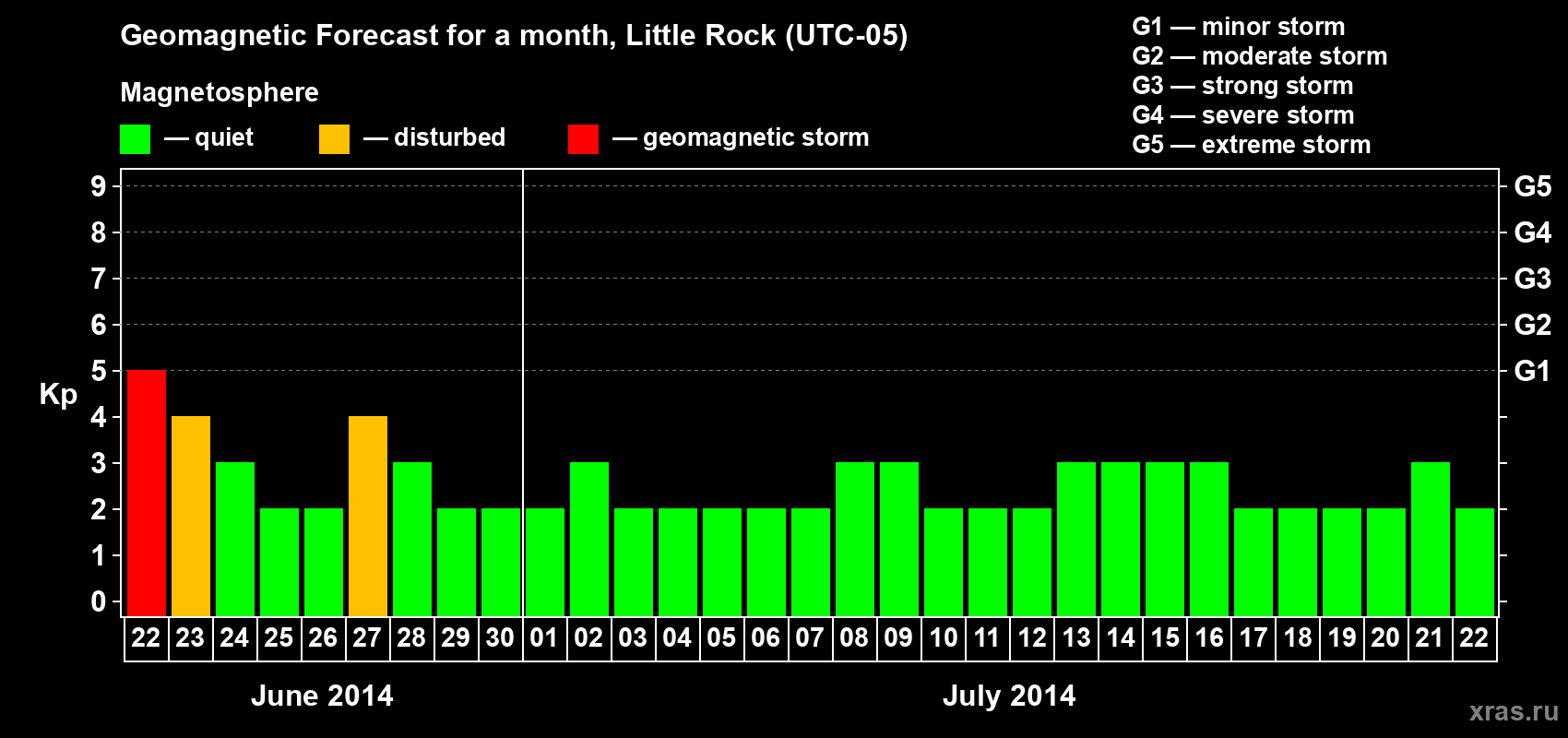Click the 'July 2014' month label
Screen dimensions: 1568x738
(x=1009, y=696)
